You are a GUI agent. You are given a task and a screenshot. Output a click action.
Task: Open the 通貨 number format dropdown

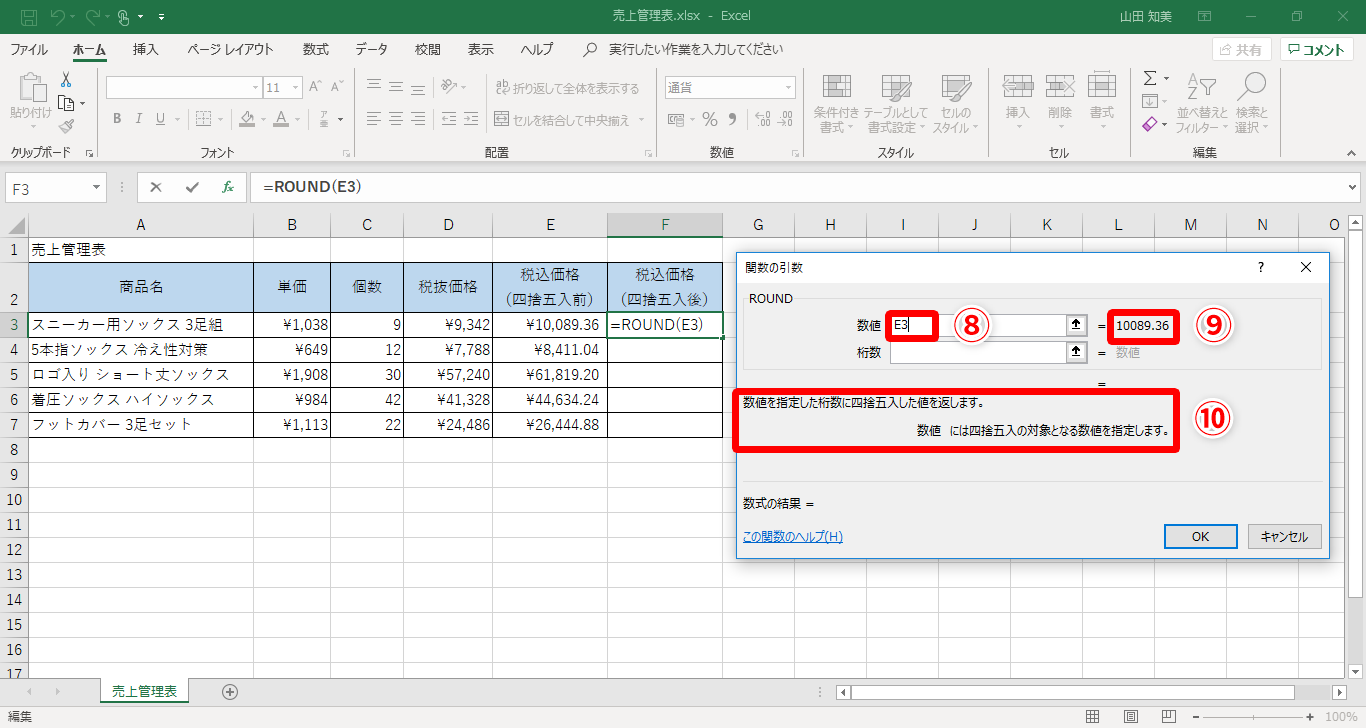pyautogui.click(x=788, y=87)
